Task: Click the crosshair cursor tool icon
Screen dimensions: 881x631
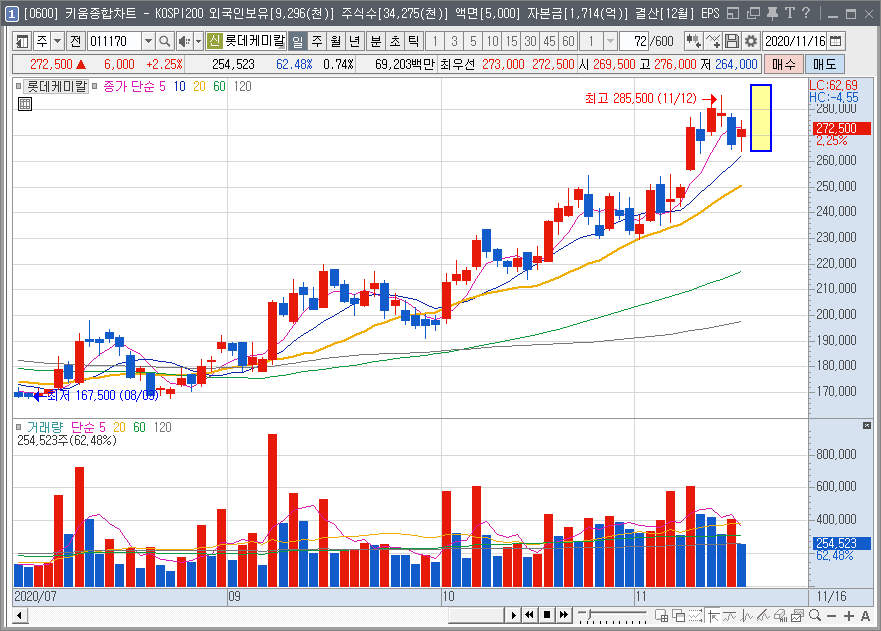Action: [x=714, y=616]
